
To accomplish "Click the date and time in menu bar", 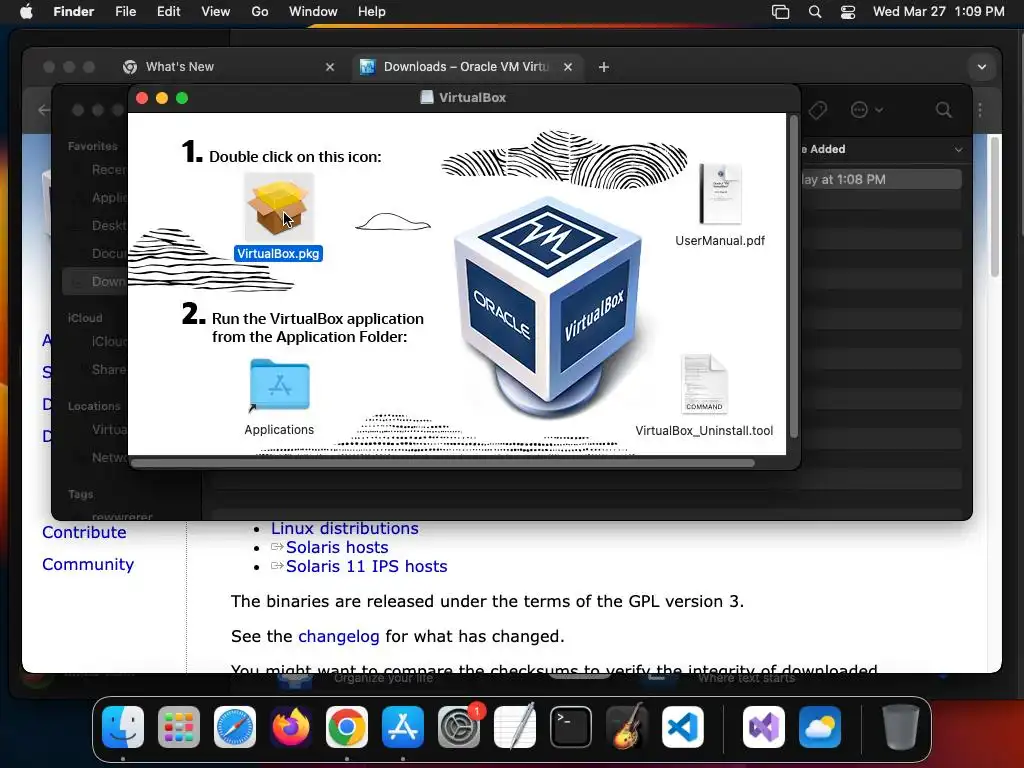I will pos(938,12).
